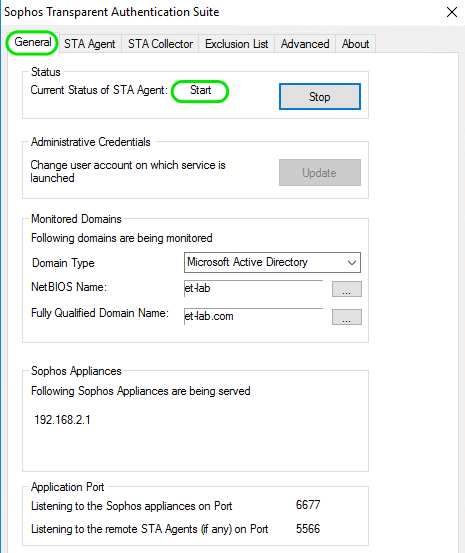This screenshot has height=553, width=465.
Task: Click the Administrative Credentials group label
Action: point(91,142)
